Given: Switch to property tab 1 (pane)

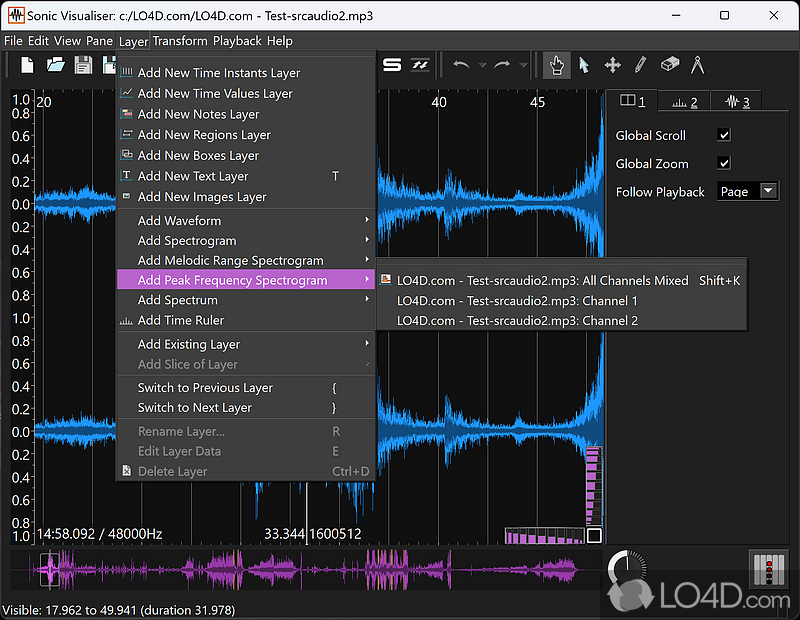Looking at the screenshot, I should tap(632, 101).
